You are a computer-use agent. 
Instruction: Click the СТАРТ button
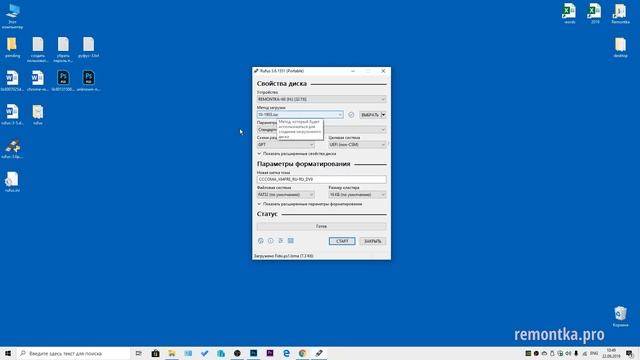pos(342,241)
